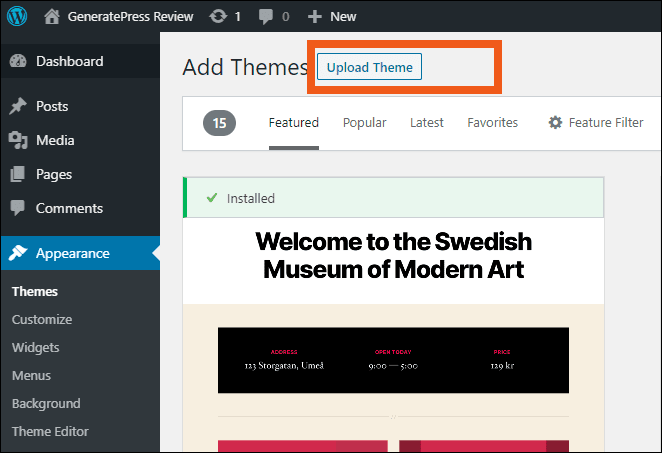Viewport: 662px width, 453px height.
Task: Open Posts in the sidebar
Action: point(51,106)
